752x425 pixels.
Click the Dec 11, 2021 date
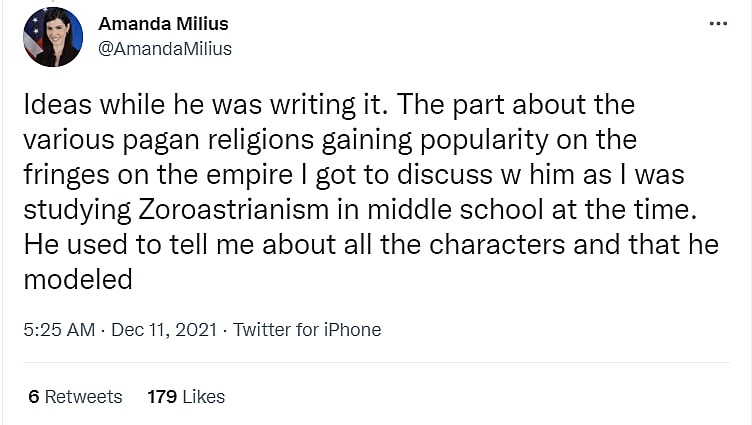(x=165, y=329)
